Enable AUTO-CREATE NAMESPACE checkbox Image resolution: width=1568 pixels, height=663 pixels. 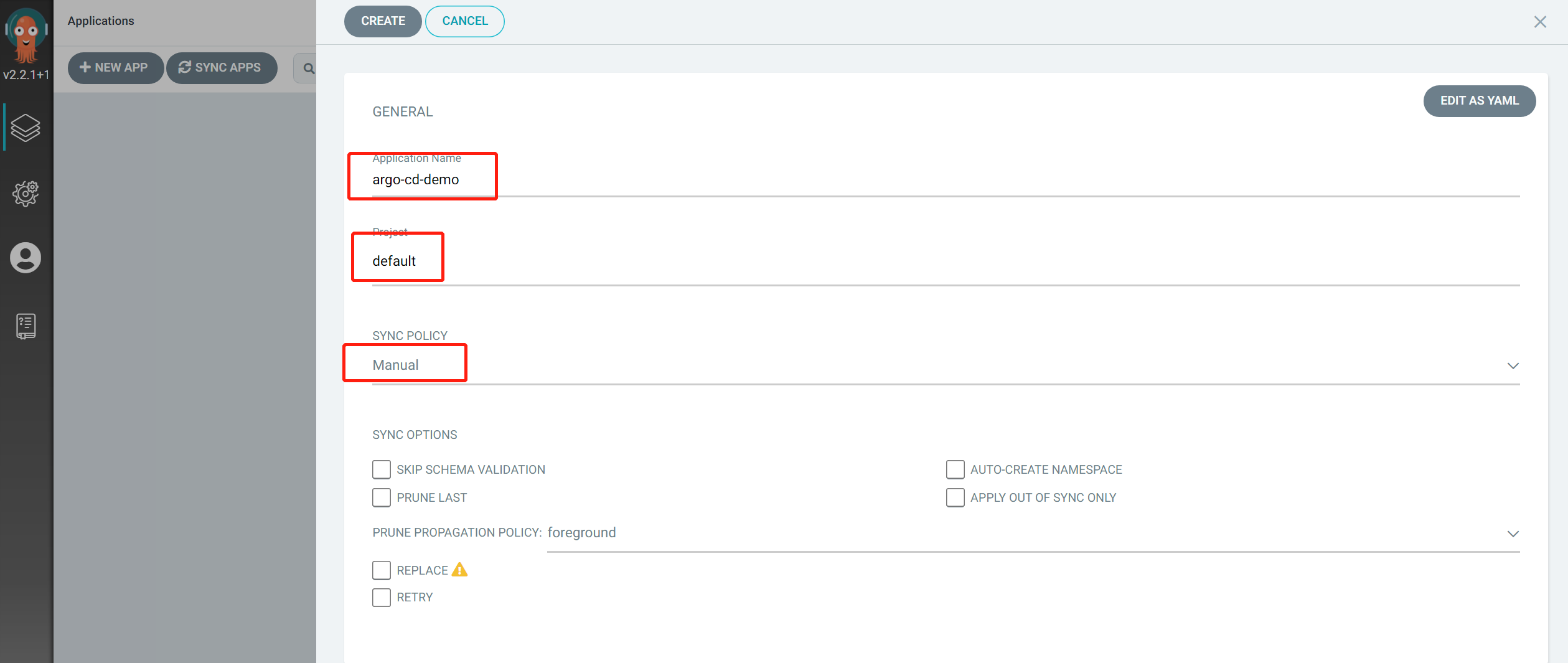[955, 469]
